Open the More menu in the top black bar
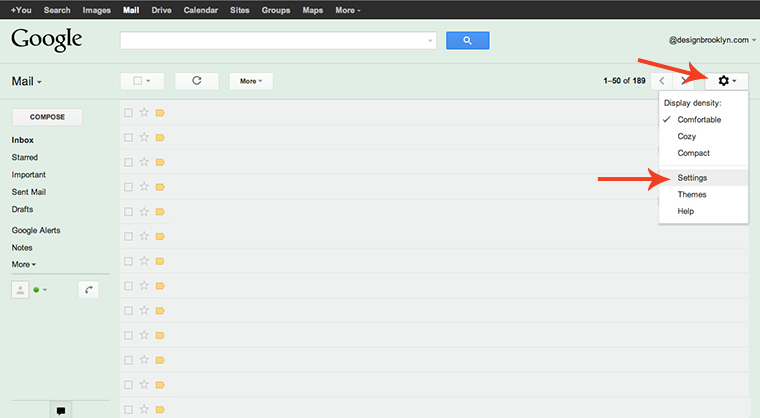760x418 pixels. click(348, 10)
